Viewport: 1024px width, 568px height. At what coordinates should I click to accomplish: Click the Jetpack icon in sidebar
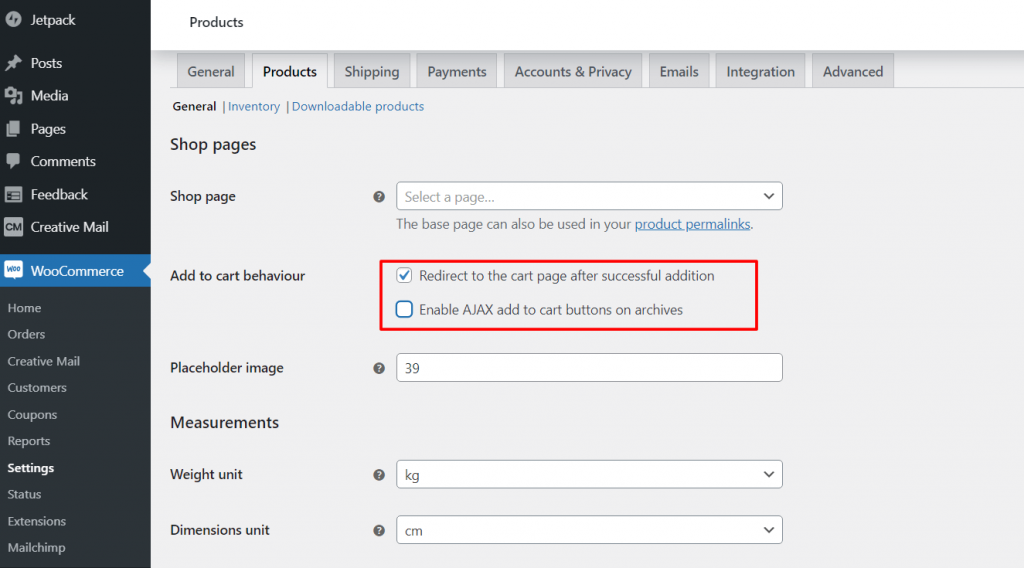pyautogui.click(x=13, y=19)
